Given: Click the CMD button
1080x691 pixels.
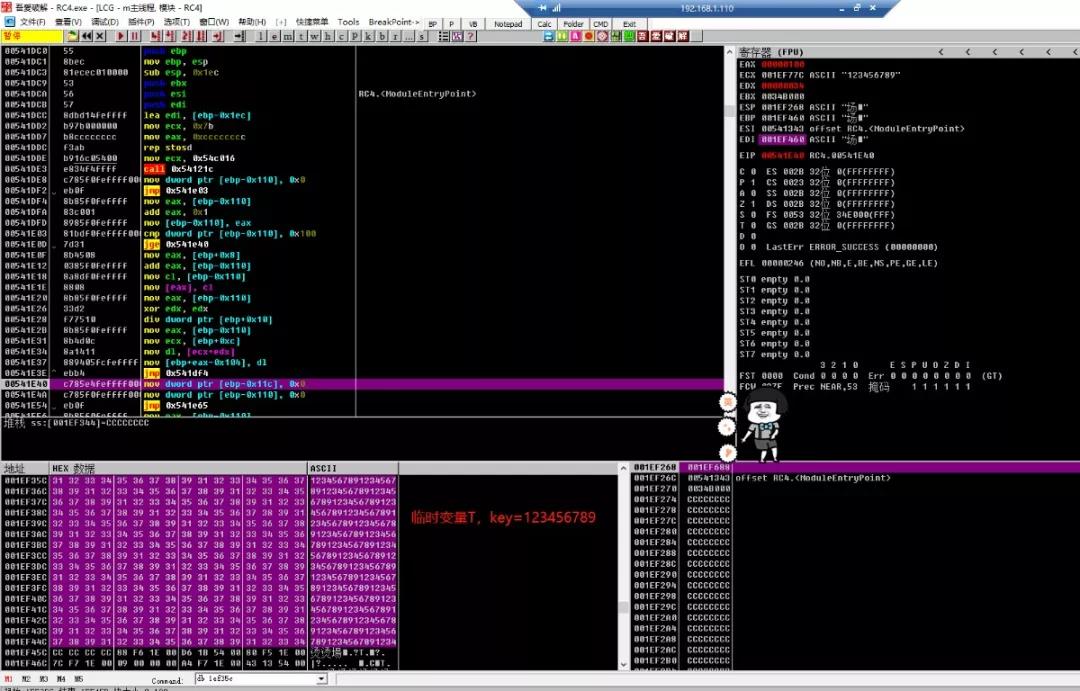Looking at the screenshot, I should (x=601, y=23).
